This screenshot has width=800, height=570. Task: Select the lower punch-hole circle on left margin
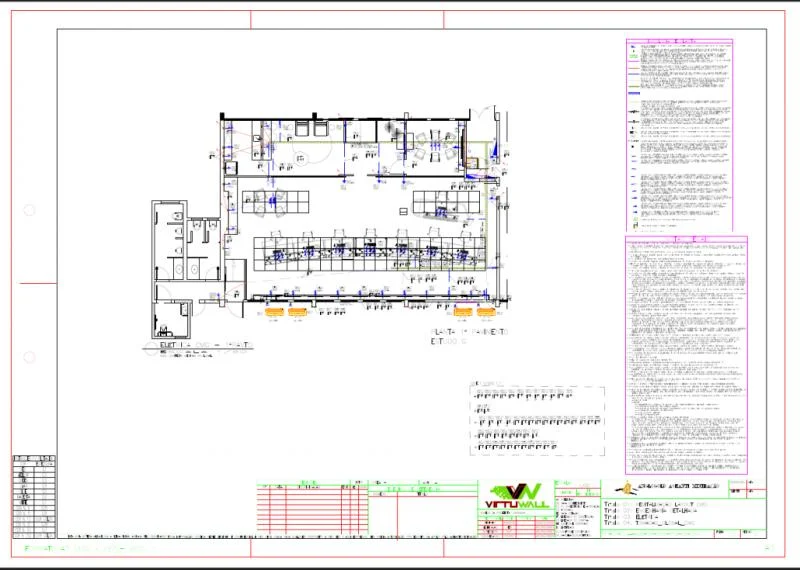click(x=29, y=357)
